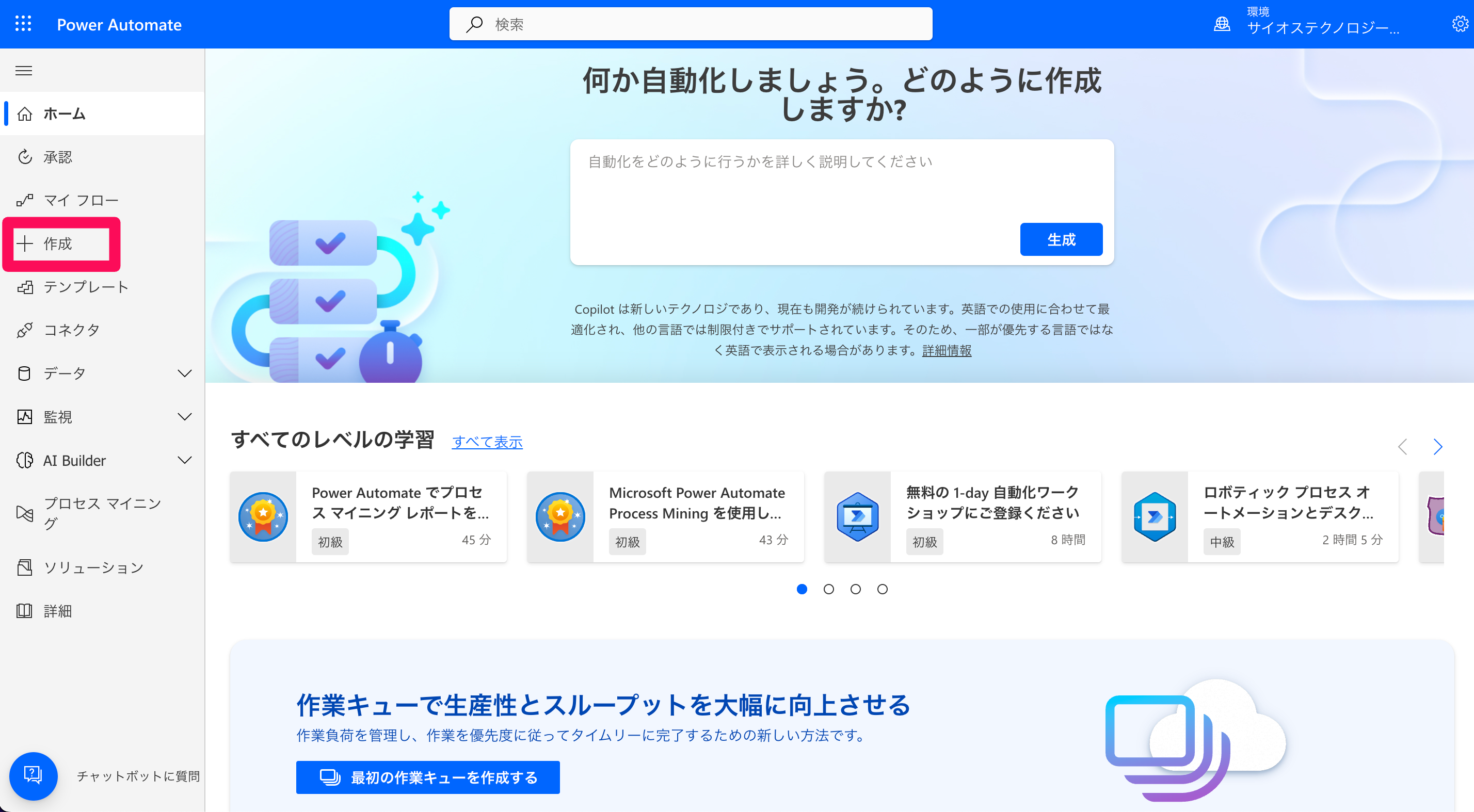Image resolution: width=1474 pixels, height=812 pixels.
Task: Click the search magnifier icon
Action: (474, 24)
